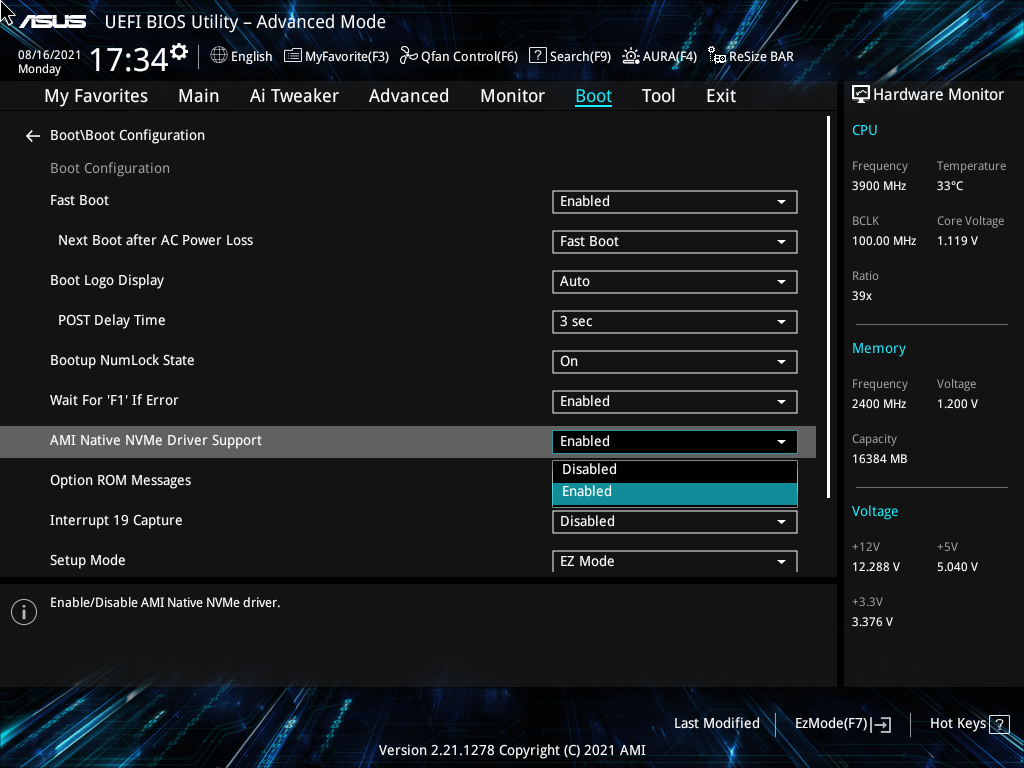1024x768 pixels.
Task: Click the 08/16/2021 date display
Action: 50,55
